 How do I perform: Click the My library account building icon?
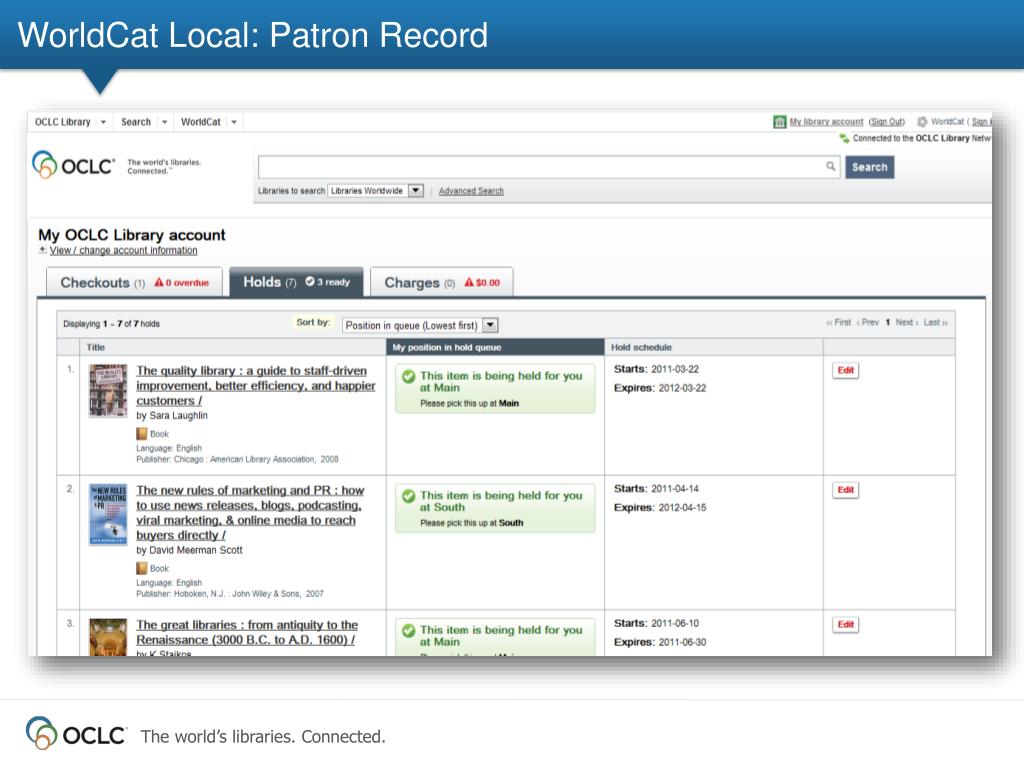tap(779, 122)
